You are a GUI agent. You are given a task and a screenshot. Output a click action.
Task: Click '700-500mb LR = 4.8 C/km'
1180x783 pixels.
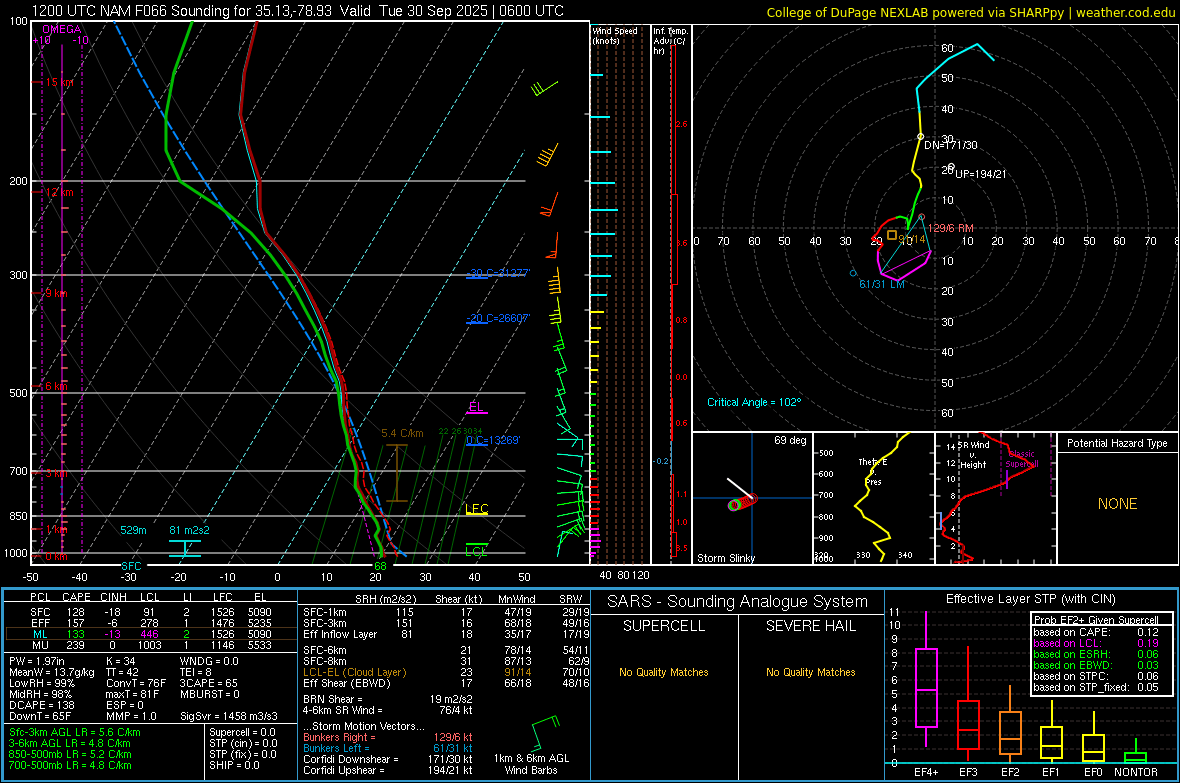pos(70,765)
